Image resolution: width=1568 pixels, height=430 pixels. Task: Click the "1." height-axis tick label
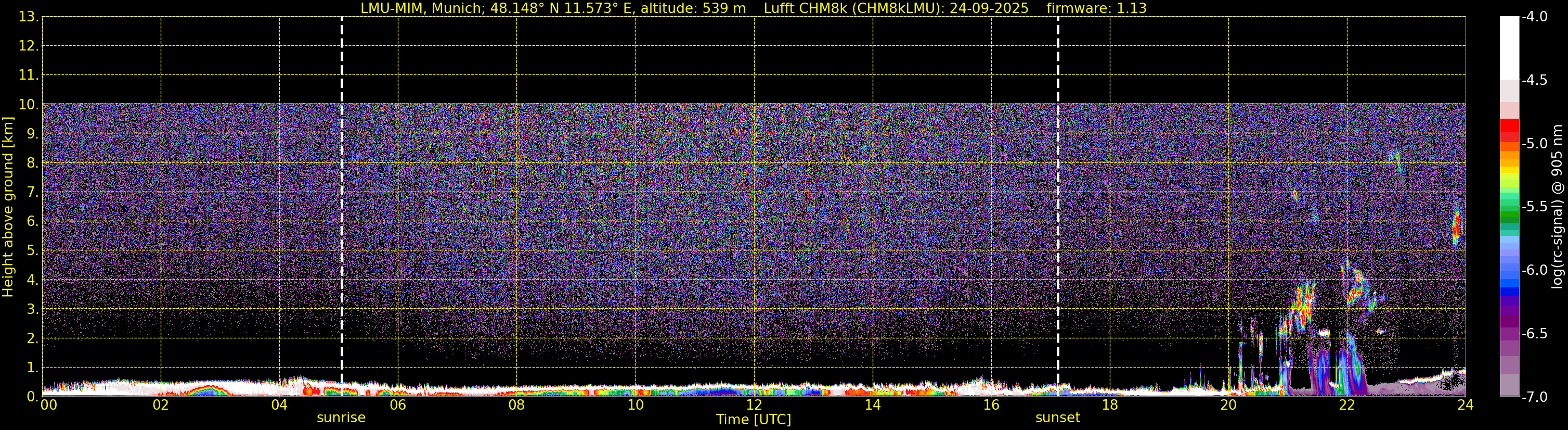pos(32,367)
